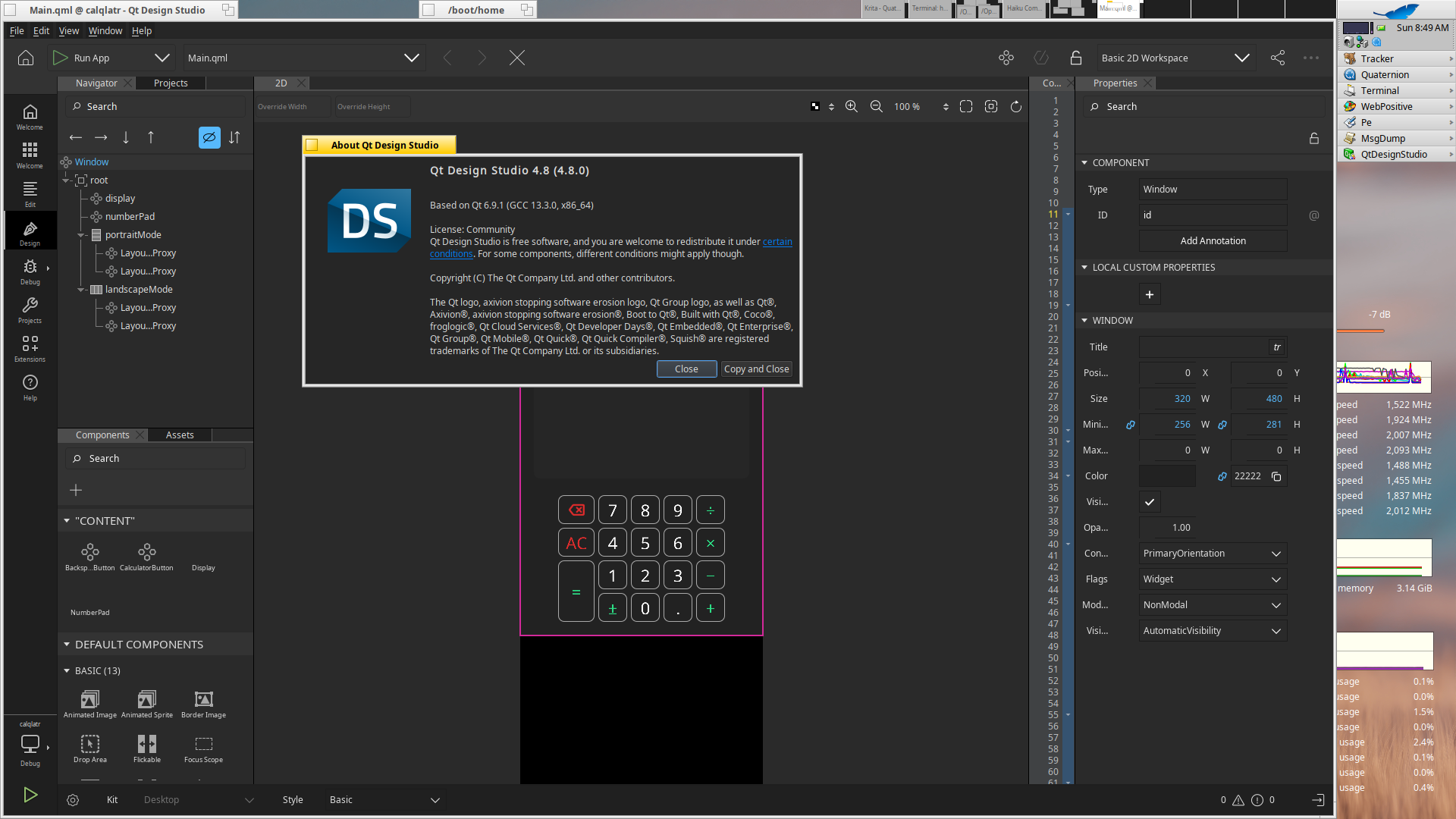
Task: Switch to the Assets tab
Action: (x=180, y=435)
